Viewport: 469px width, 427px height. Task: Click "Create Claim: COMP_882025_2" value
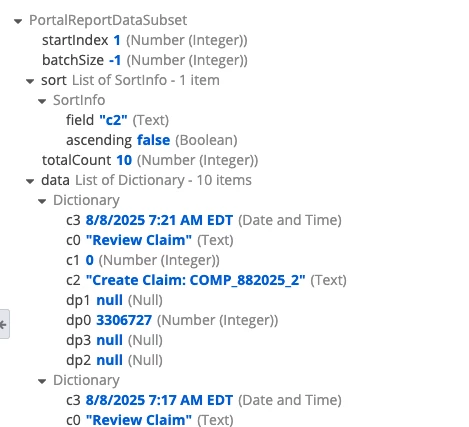(195, 280)
